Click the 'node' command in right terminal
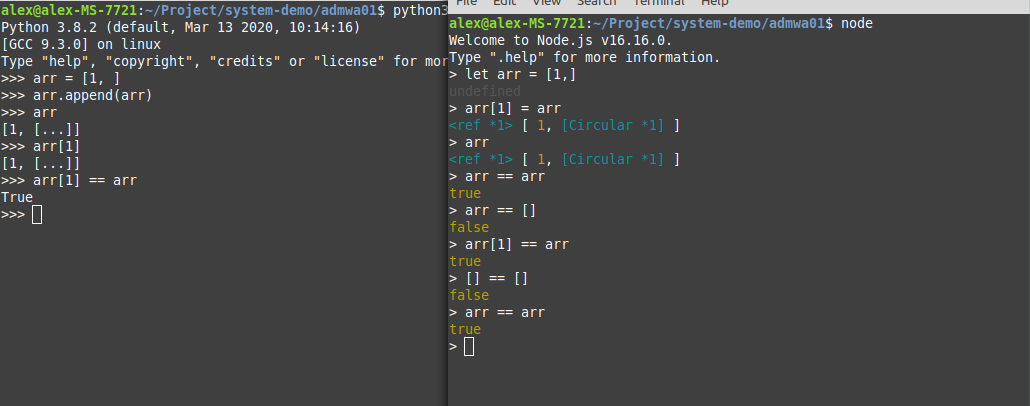1030x406 pixels. coord(857,24)
